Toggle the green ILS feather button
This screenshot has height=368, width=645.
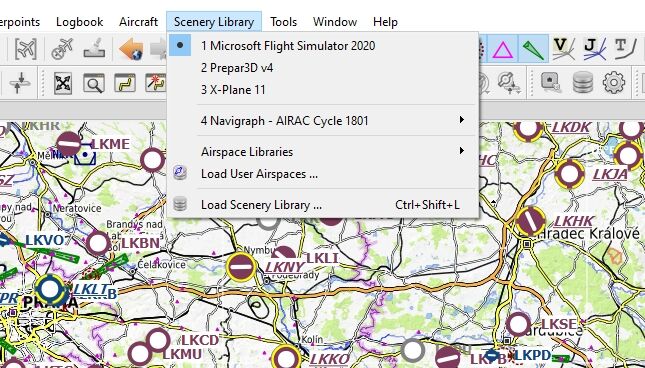click(533, 50)
